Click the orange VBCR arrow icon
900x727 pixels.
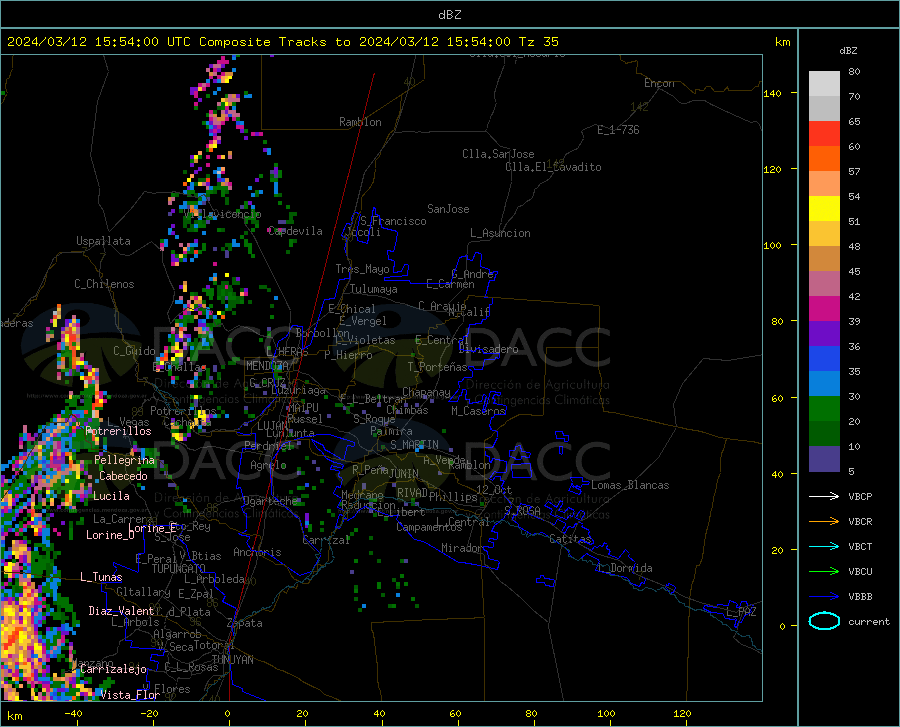tap(824, 522)
